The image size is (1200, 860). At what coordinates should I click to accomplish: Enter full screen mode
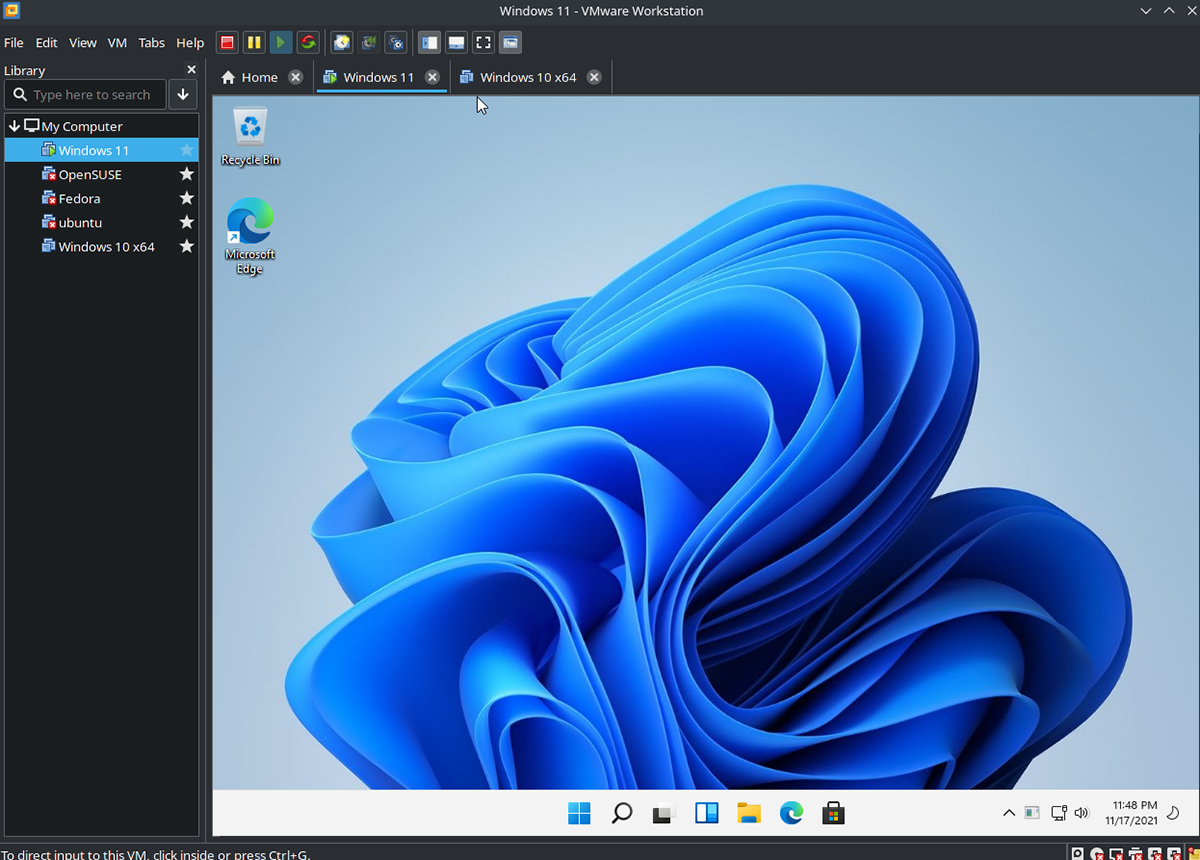pos(483,42)
